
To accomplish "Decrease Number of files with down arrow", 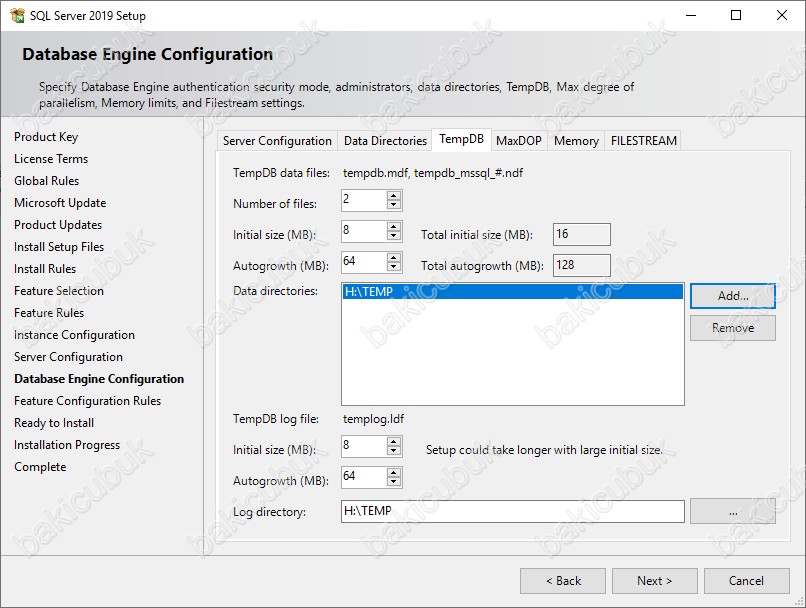I will [394, 205].
